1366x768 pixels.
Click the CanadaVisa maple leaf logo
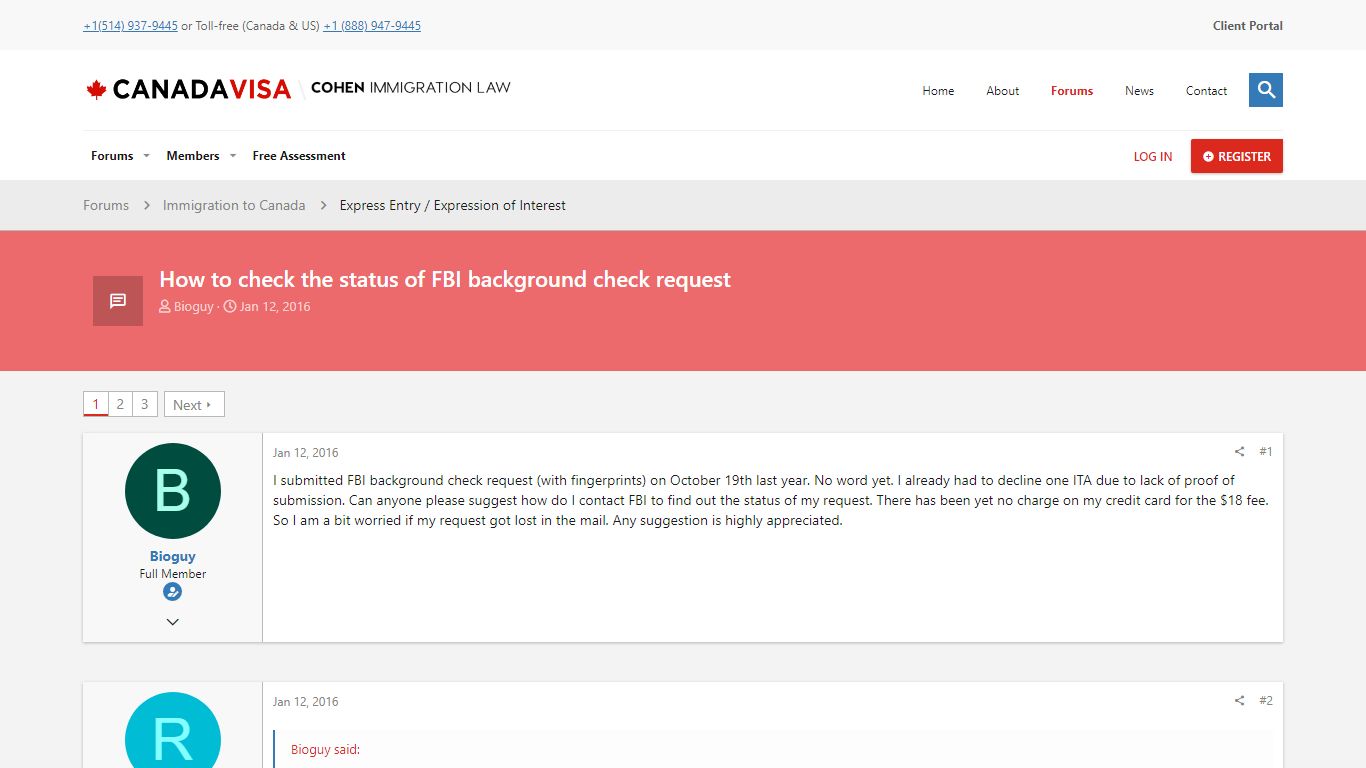click(x=188, y=90)
